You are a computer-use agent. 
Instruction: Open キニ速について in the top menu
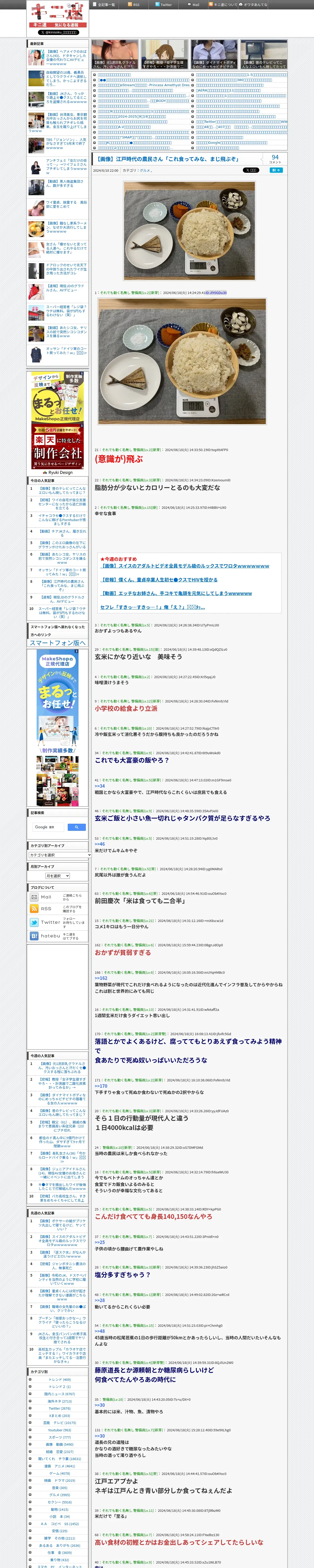226,5
